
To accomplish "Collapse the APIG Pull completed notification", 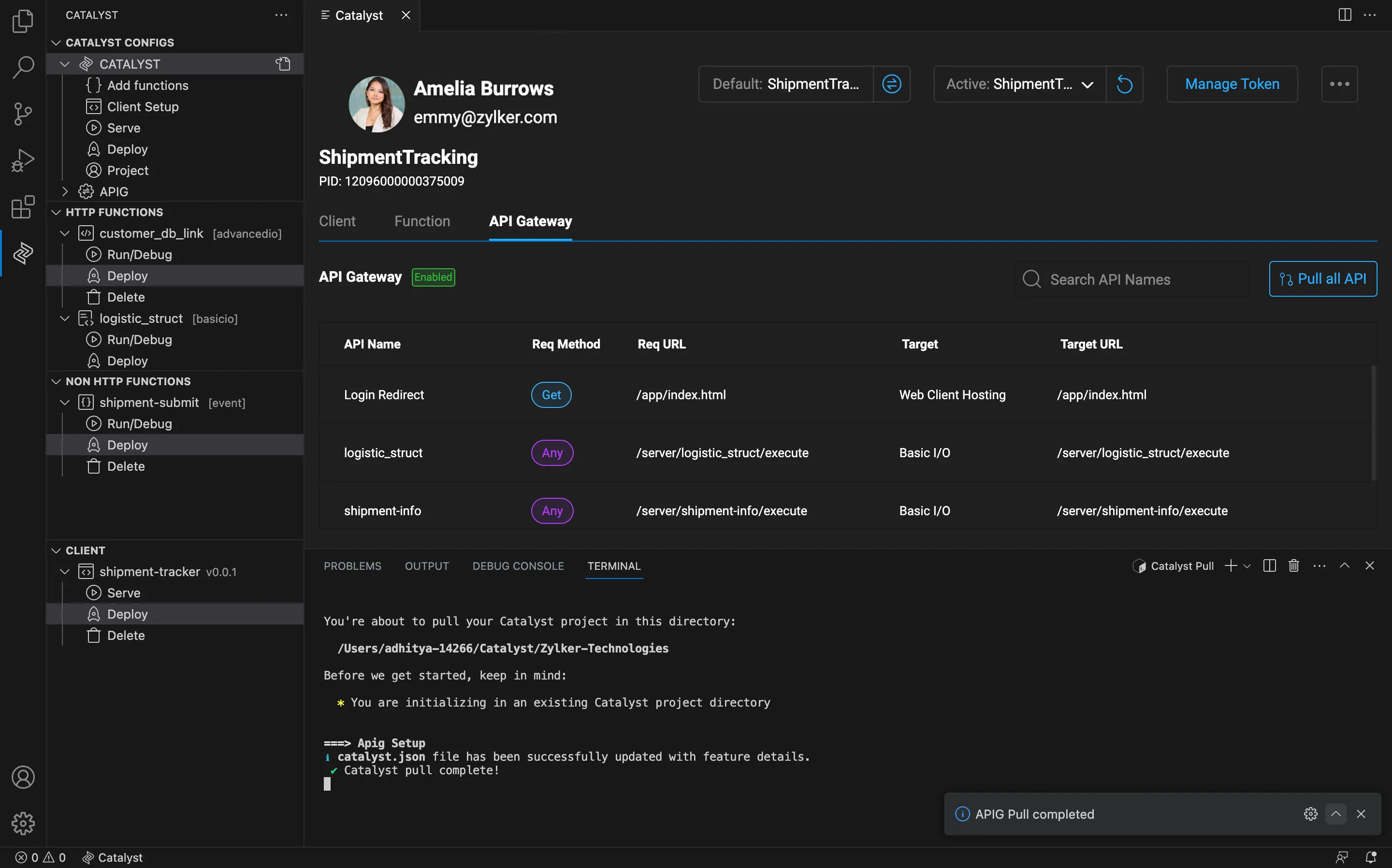I will [1336, 814].
